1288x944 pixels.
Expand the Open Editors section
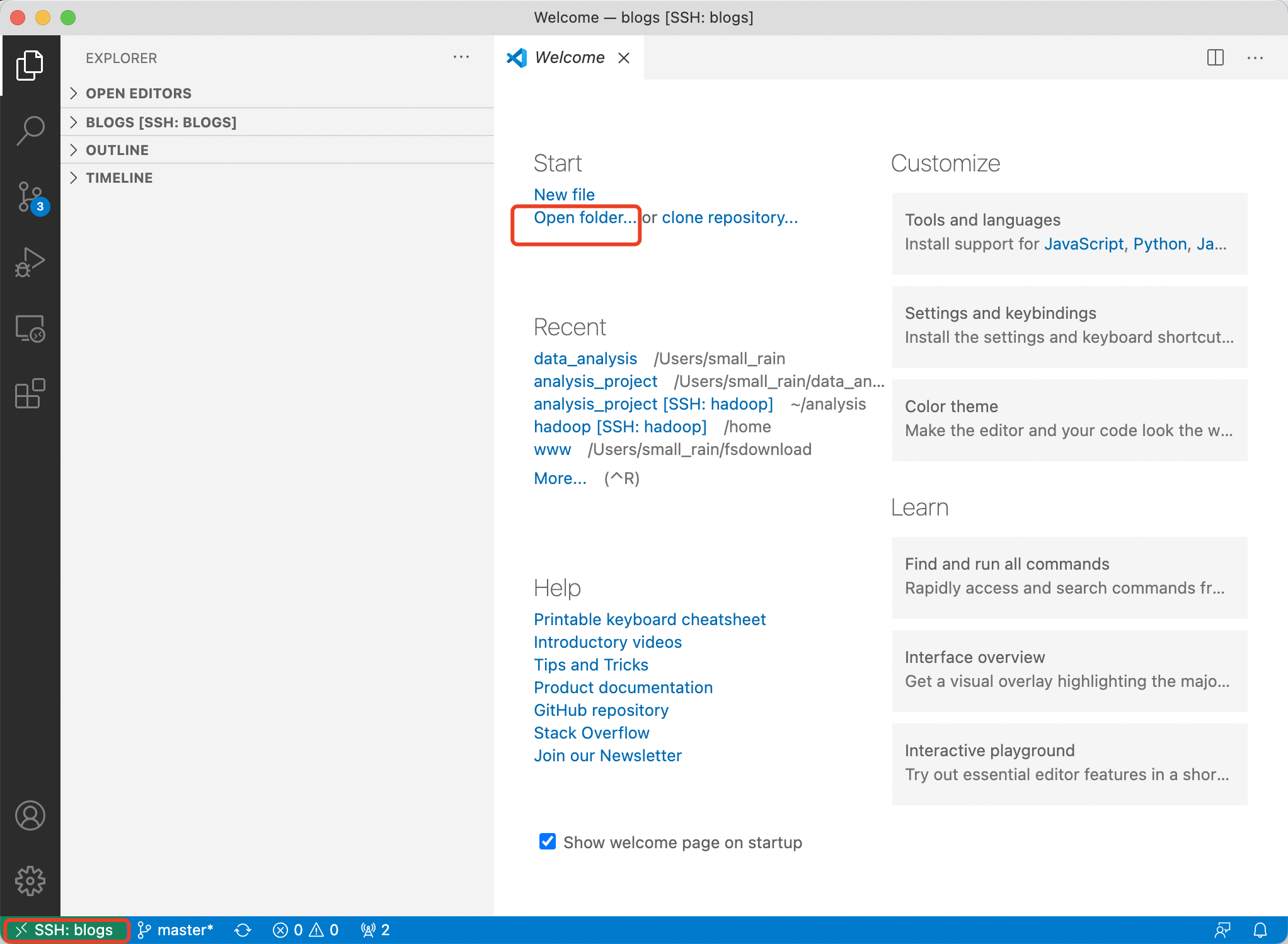point(138,93)
